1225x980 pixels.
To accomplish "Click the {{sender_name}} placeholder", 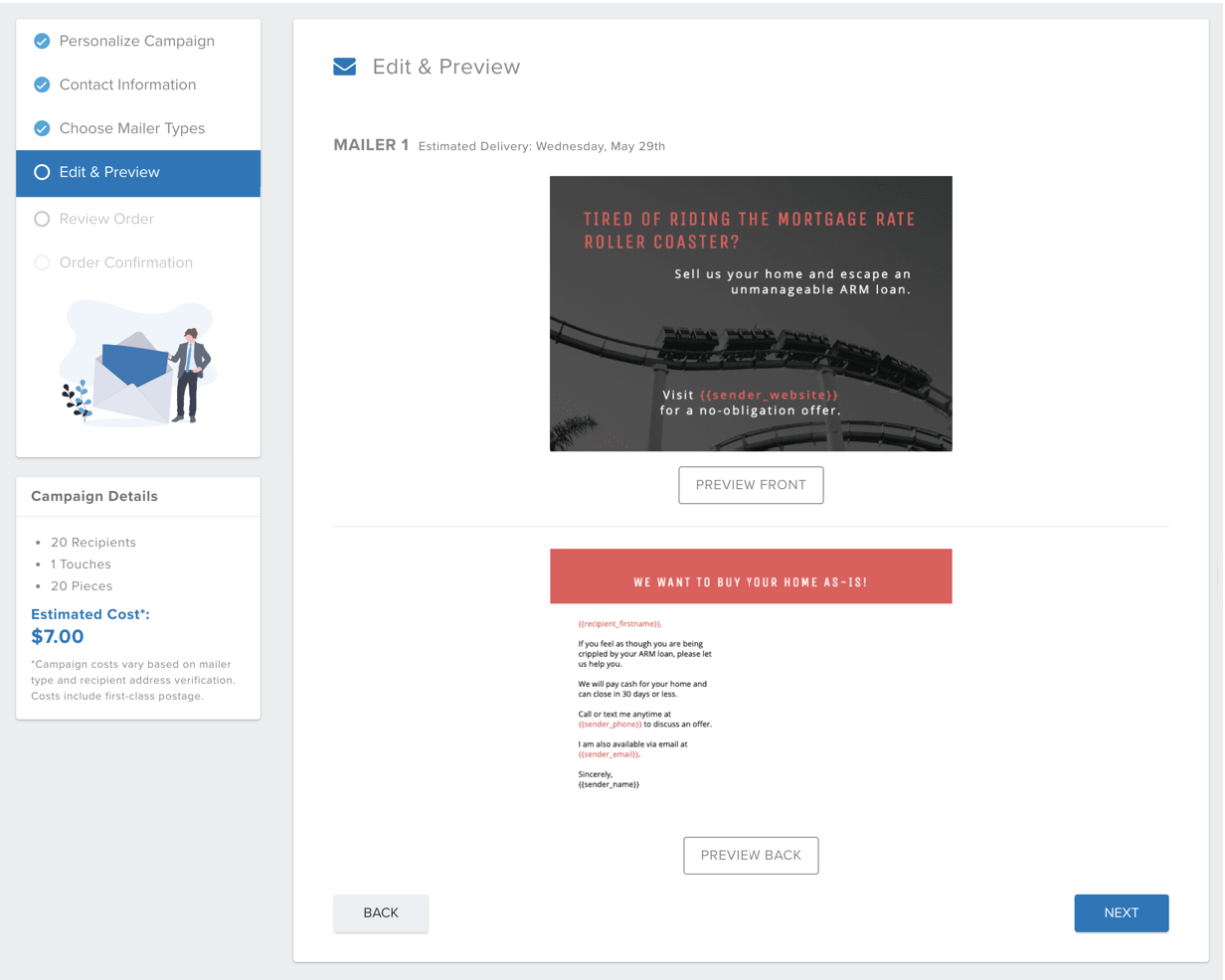I will tap(609, 784).
